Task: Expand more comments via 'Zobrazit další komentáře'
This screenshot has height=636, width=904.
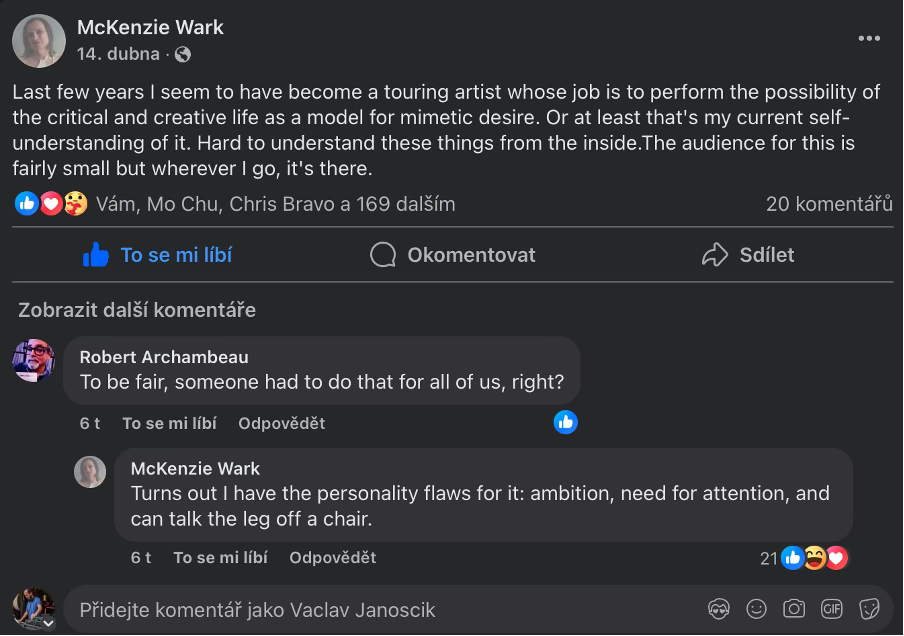Action: coord(137,310)
